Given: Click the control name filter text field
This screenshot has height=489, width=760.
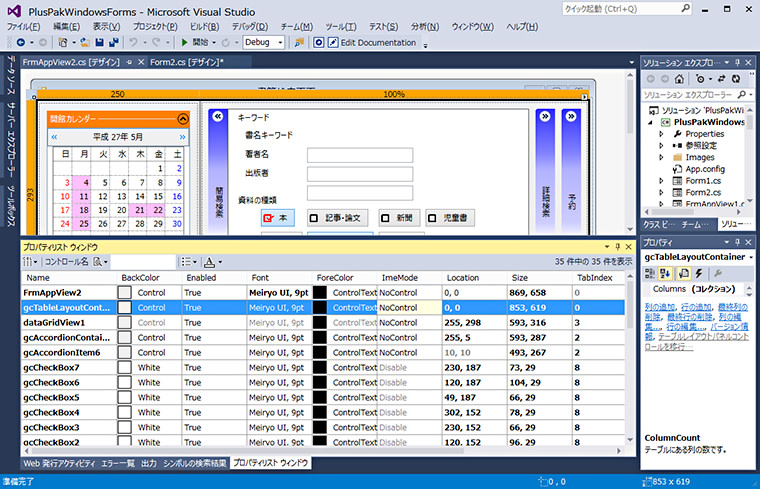Looking at the screenshot, I should (142, 262).
